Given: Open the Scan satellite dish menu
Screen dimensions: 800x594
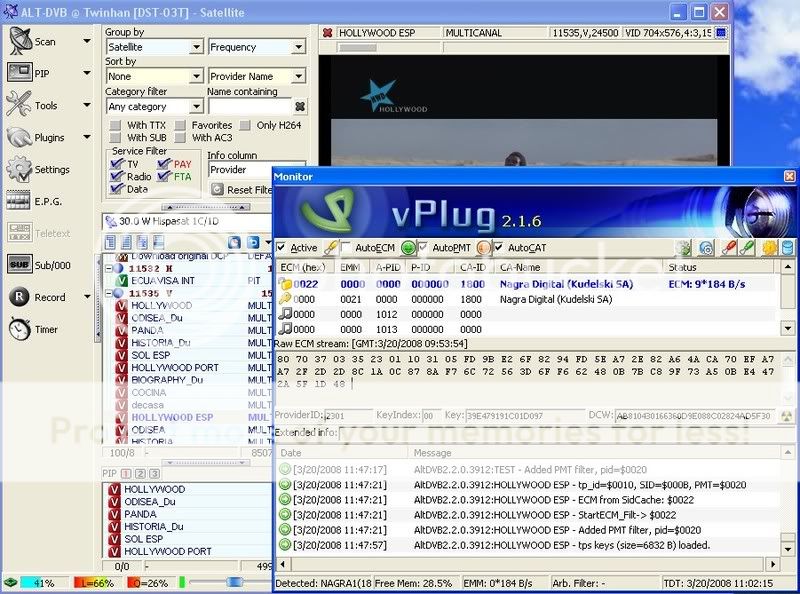Looking at the screenshot, I should pos(20,41).
